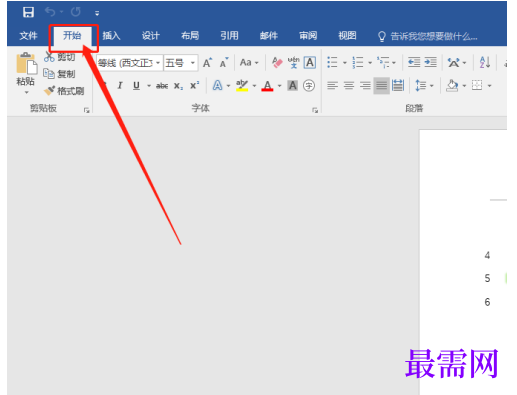Screen dimensions: 517x395
Task: Click the Sort A-Z icon
Action: tap(485, 62)
